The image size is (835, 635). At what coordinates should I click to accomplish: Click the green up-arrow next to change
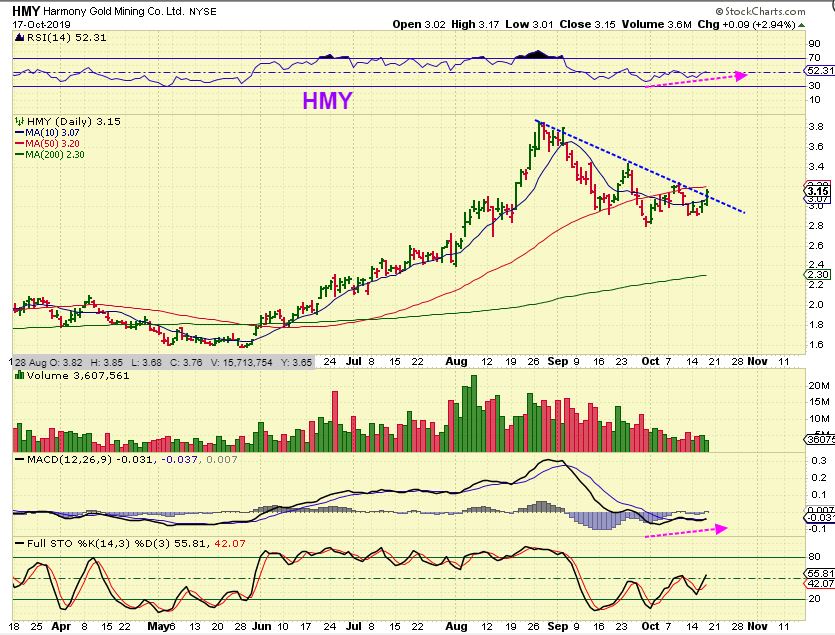801,25
